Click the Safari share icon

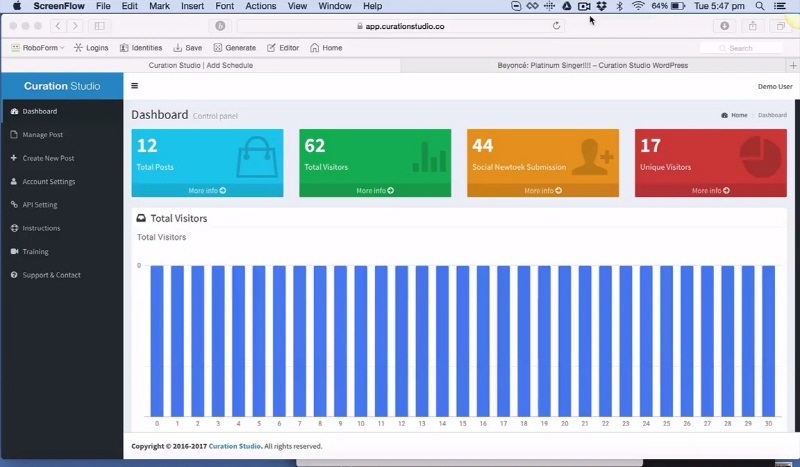[x=753, y=26]
